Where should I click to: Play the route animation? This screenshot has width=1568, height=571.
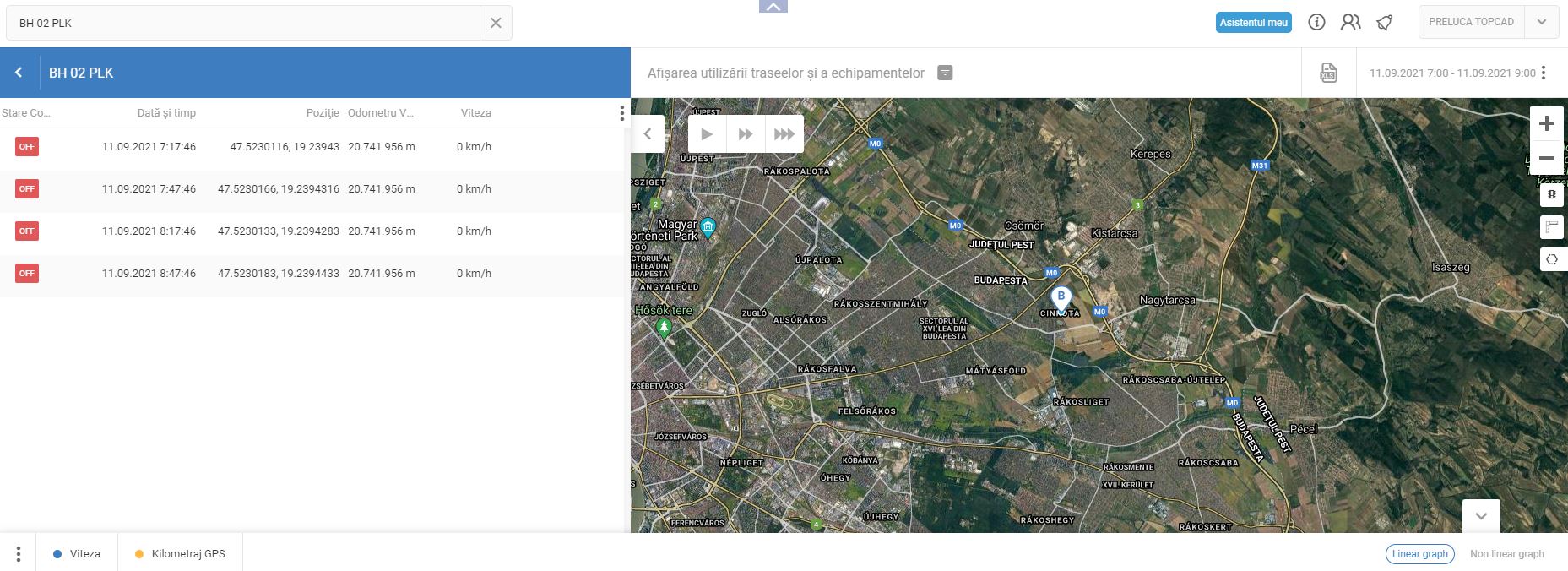pyautogui.click(x=707, y=133)
